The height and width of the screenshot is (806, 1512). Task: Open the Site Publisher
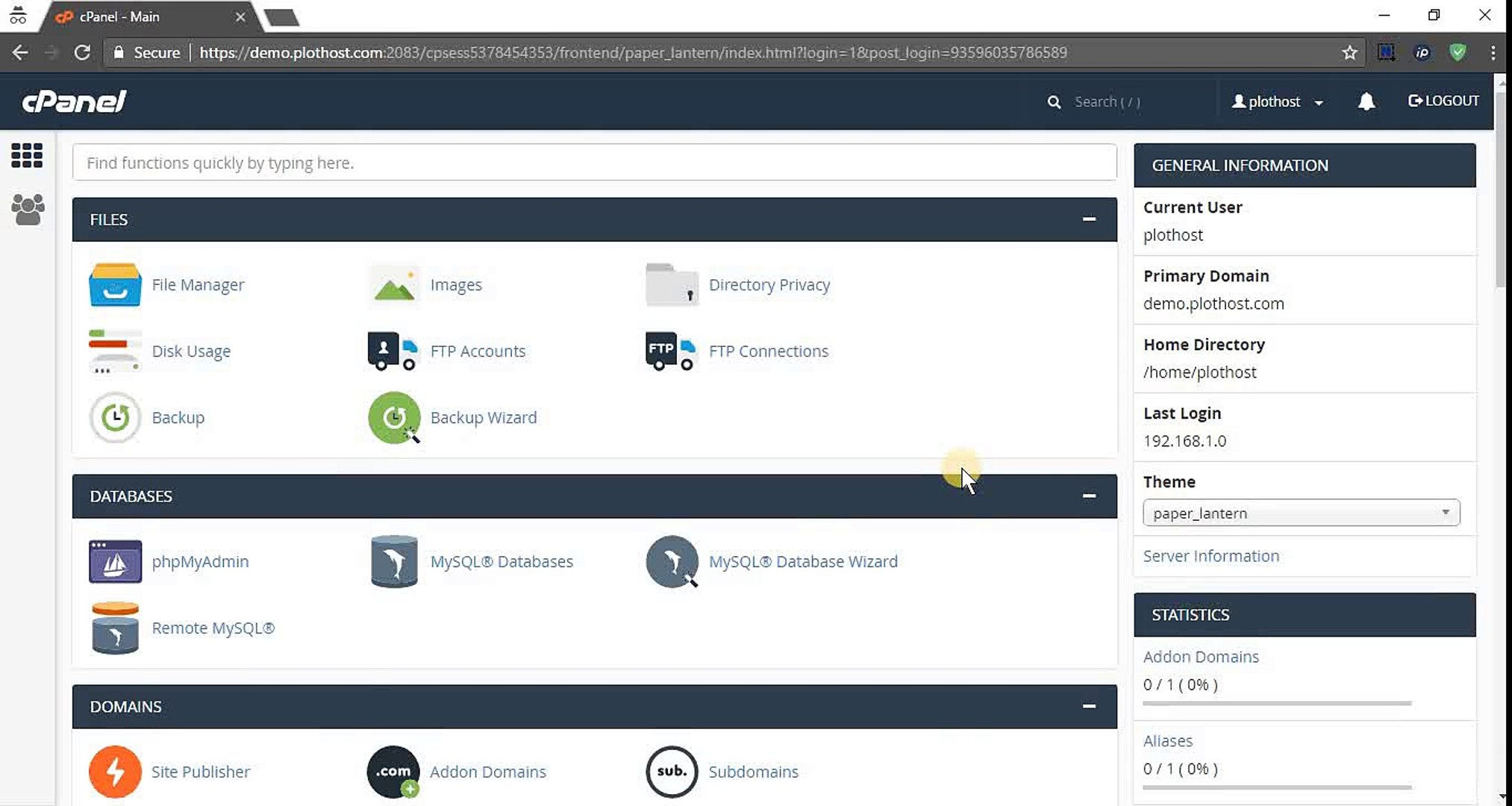point(200,772)
